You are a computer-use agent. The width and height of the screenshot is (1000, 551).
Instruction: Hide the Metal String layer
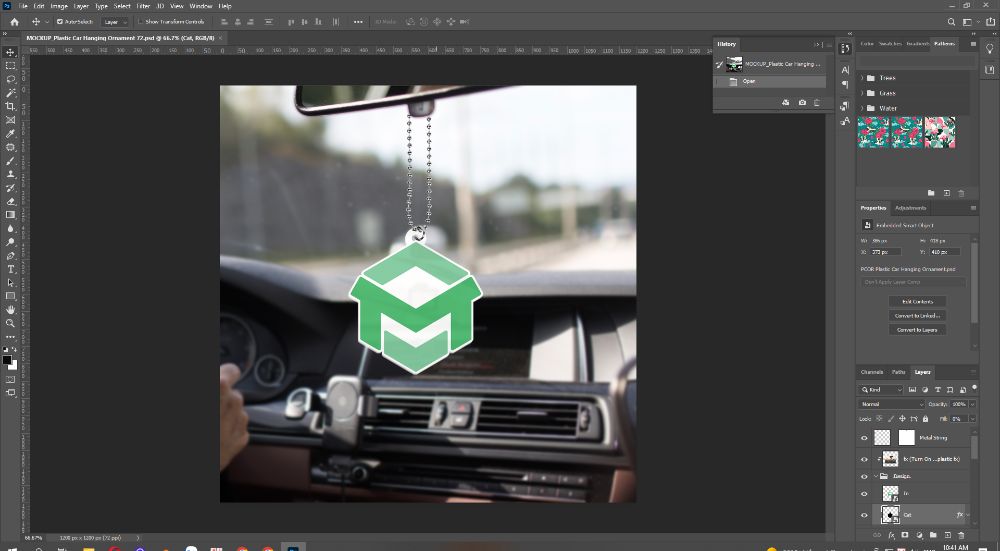864,438
